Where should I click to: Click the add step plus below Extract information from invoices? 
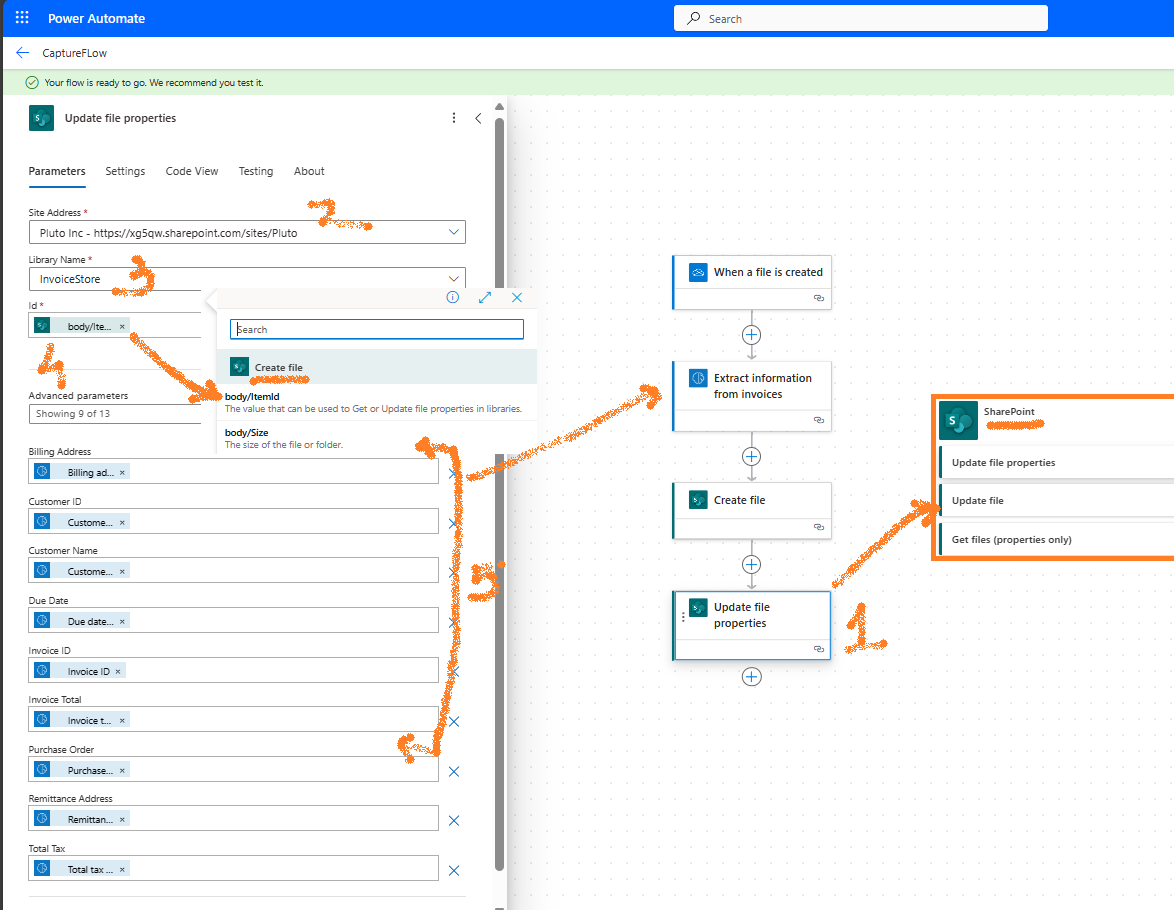click(x=752, y=456)
